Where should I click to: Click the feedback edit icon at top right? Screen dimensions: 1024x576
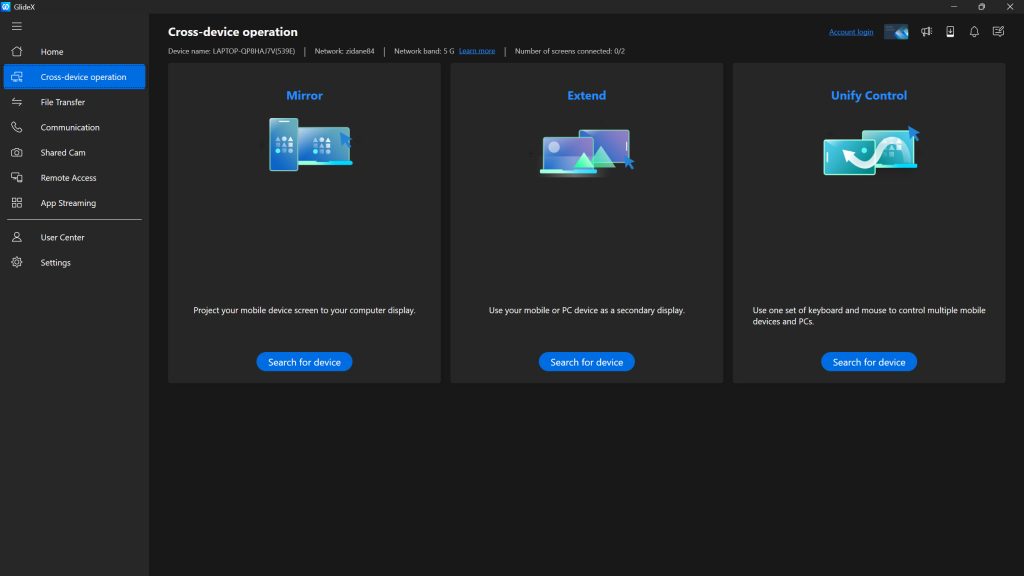998,32
